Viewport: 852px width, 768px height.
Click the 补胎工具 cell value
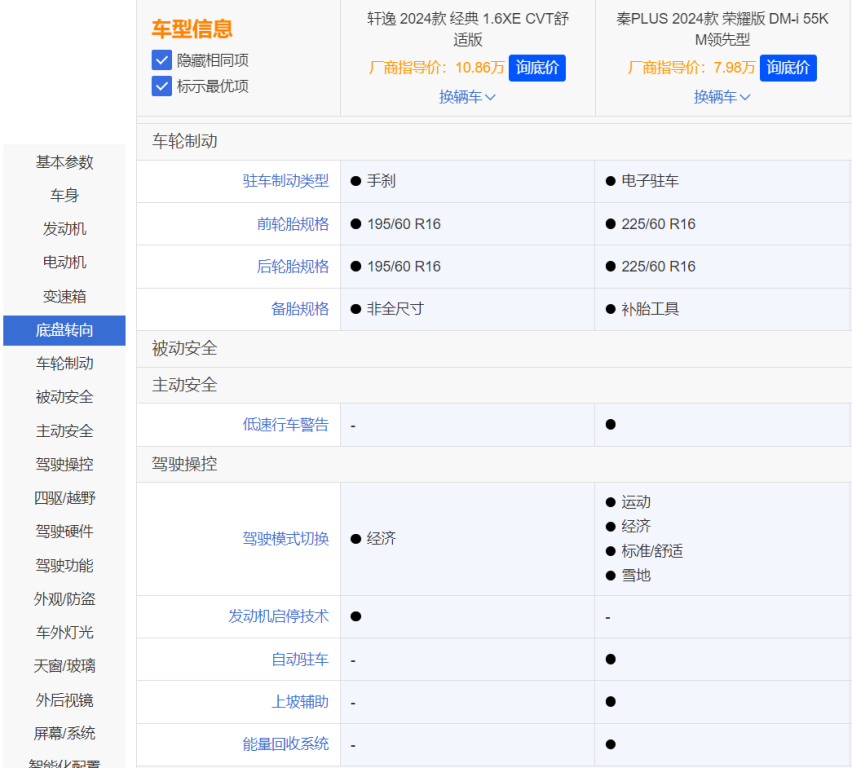[x=650, y=309]
